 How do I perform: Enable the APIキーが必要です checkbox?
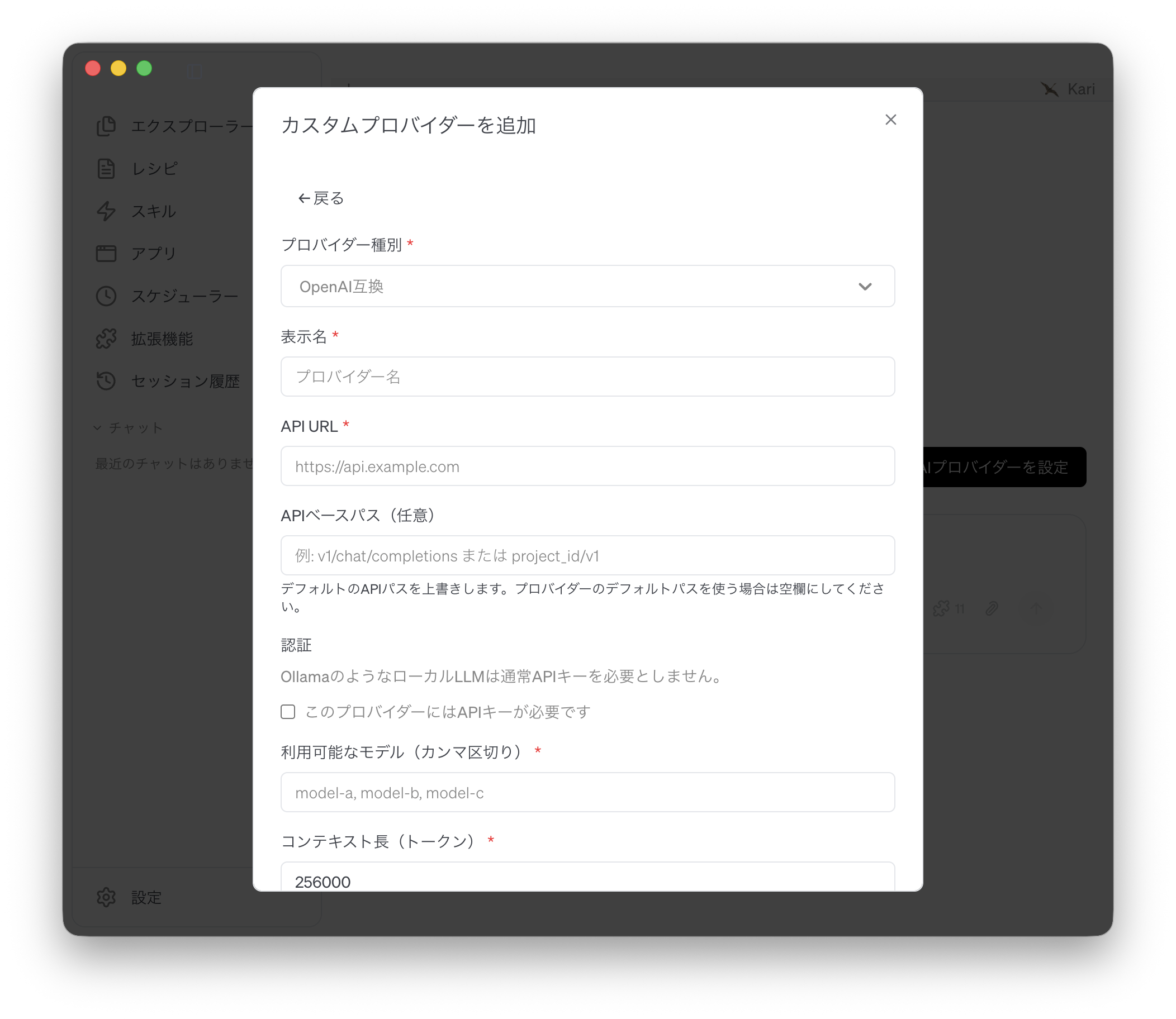coord(288,712)
